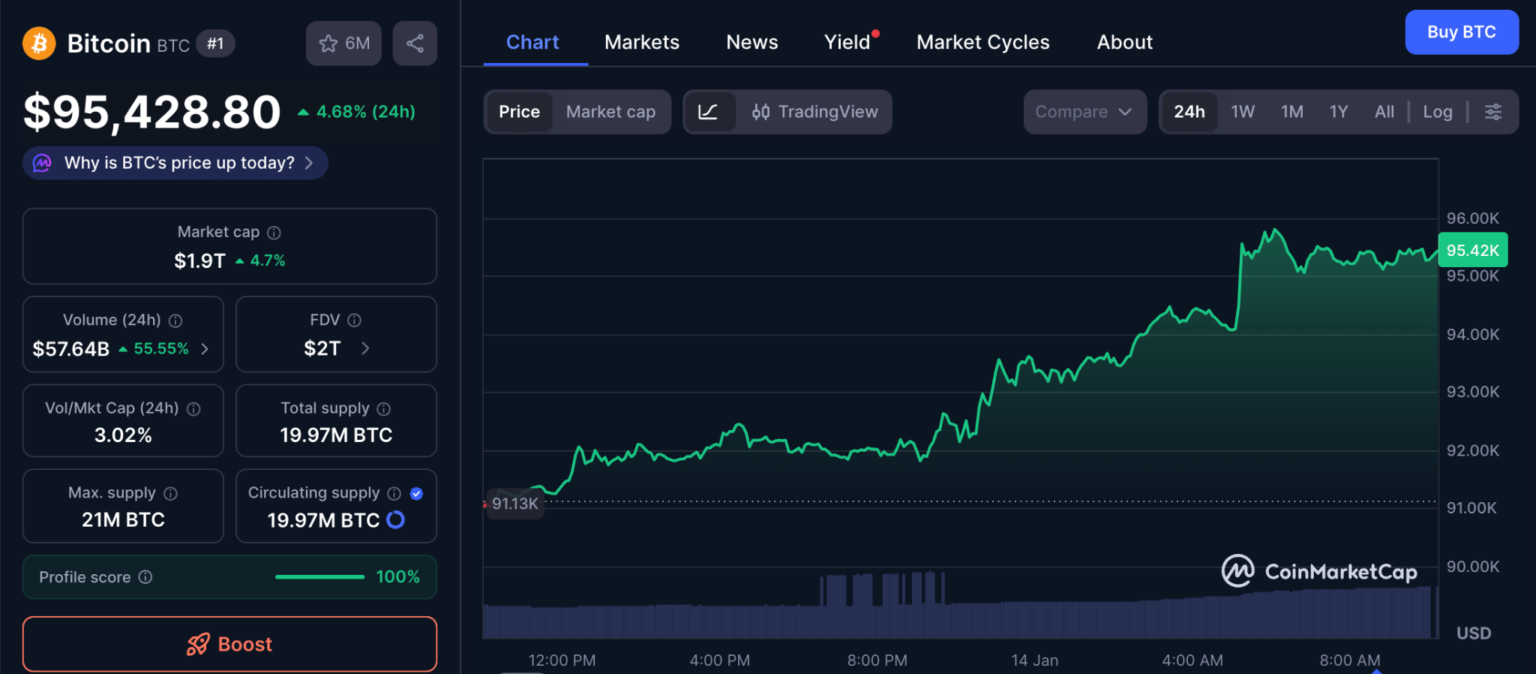Image resolution: width=1536 pixels, height=674 pixels.
Task: Open the chart settings sliders icon
Action: pyautogui.click(x=1494, y=112)
